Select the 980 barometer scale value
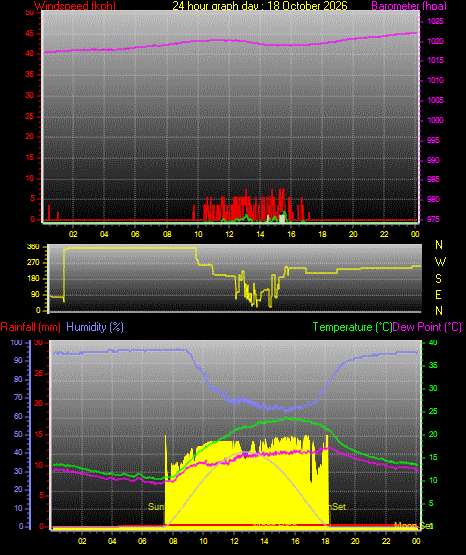This screenshot has height=555, width=466. 433,199
